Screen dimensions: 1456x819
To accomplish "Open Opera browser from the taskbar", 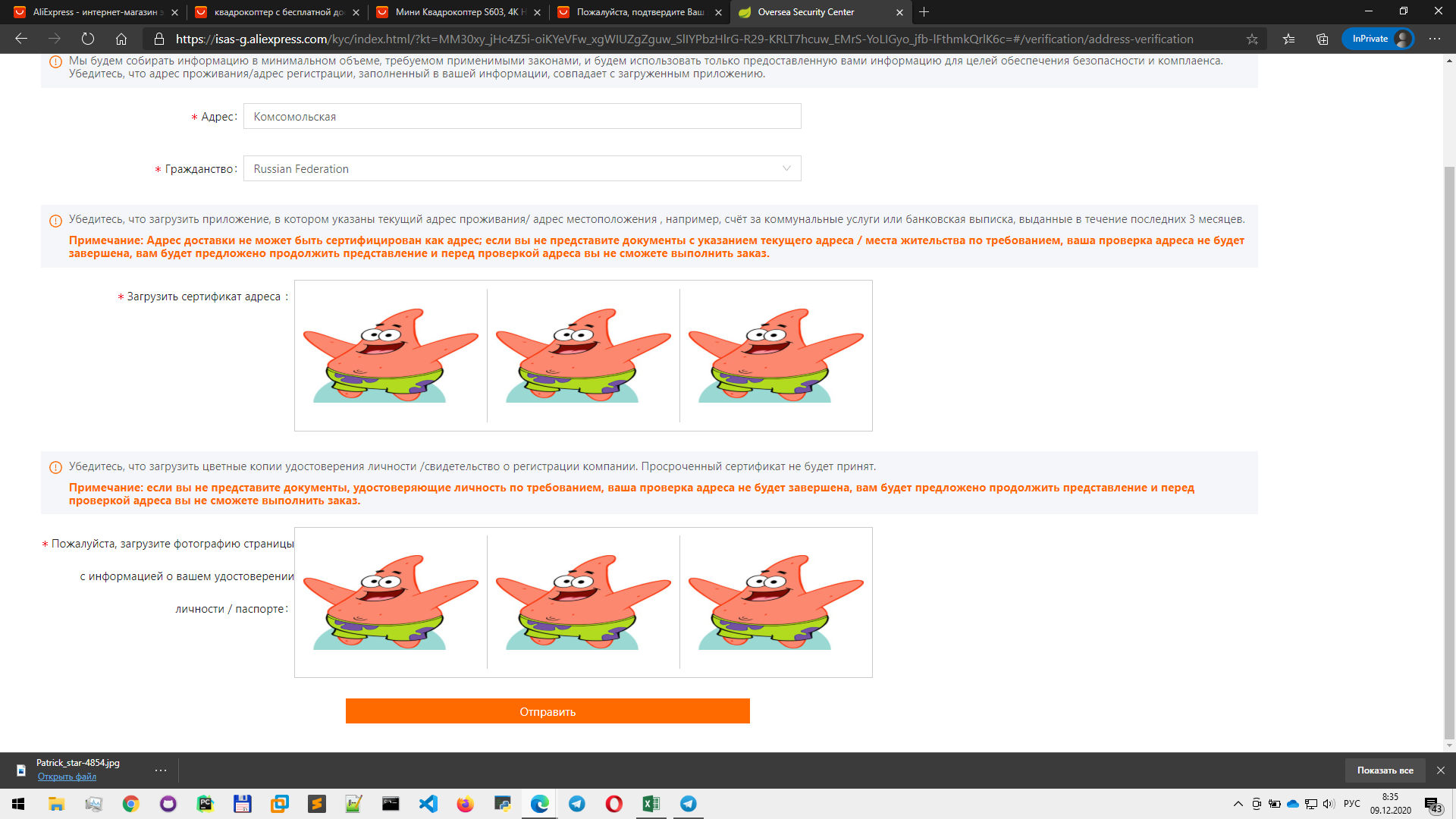I will tap(613, 804).
